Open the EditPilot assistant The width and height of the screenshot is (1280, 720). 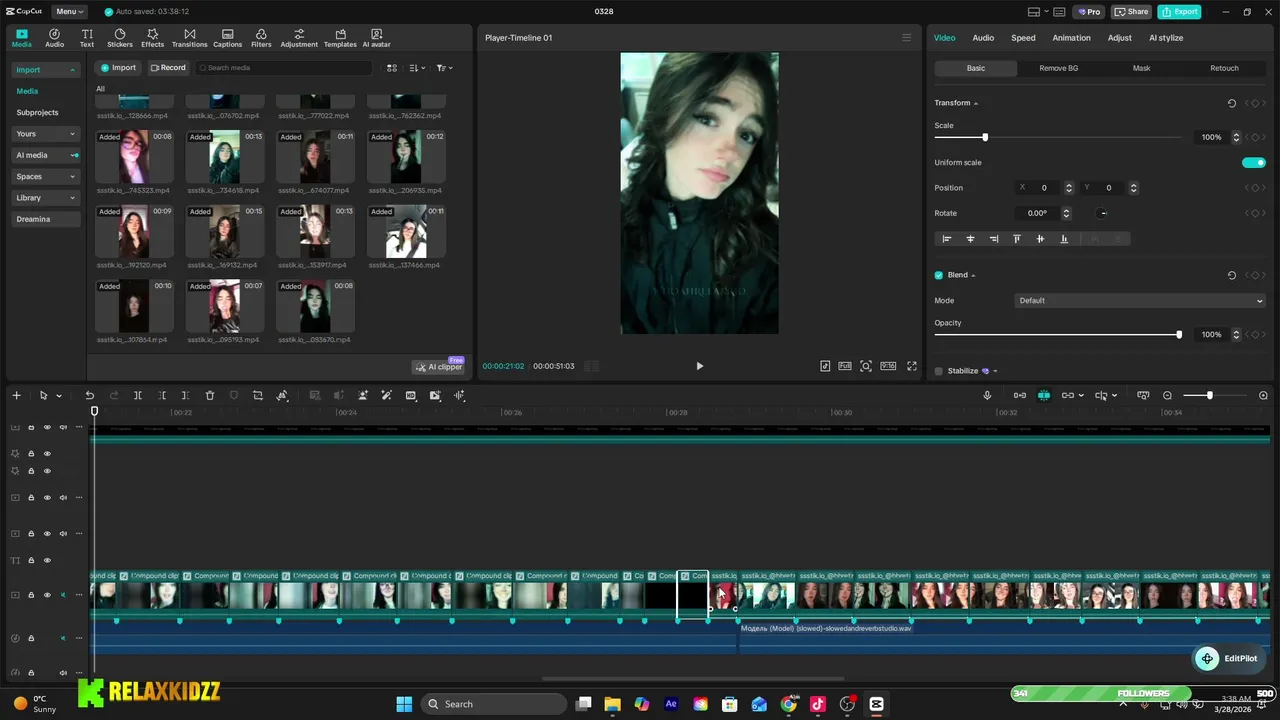(x=1230, y=659)
